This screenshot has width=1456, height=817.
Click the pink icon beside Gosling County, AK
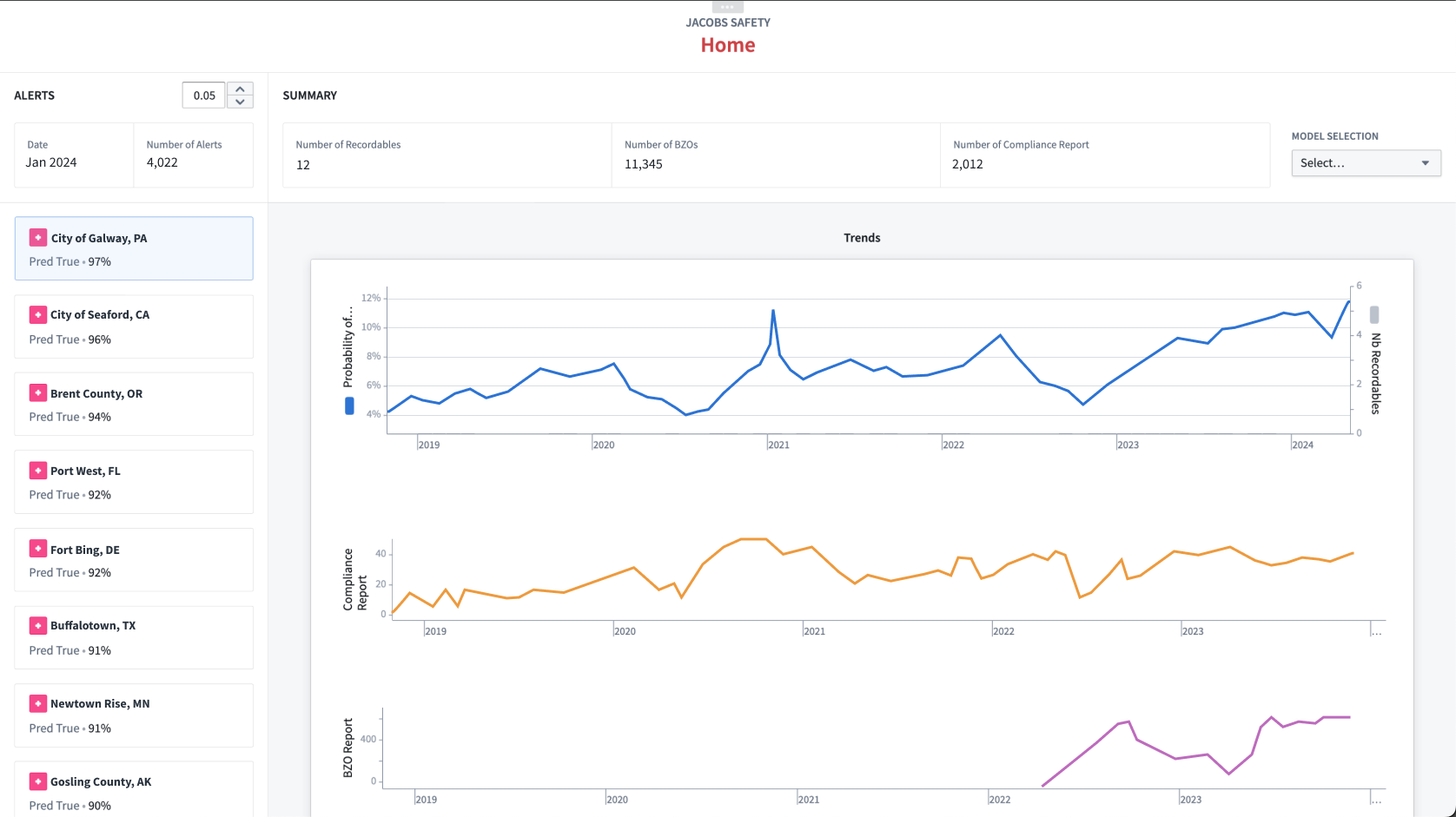coord(38,781)
